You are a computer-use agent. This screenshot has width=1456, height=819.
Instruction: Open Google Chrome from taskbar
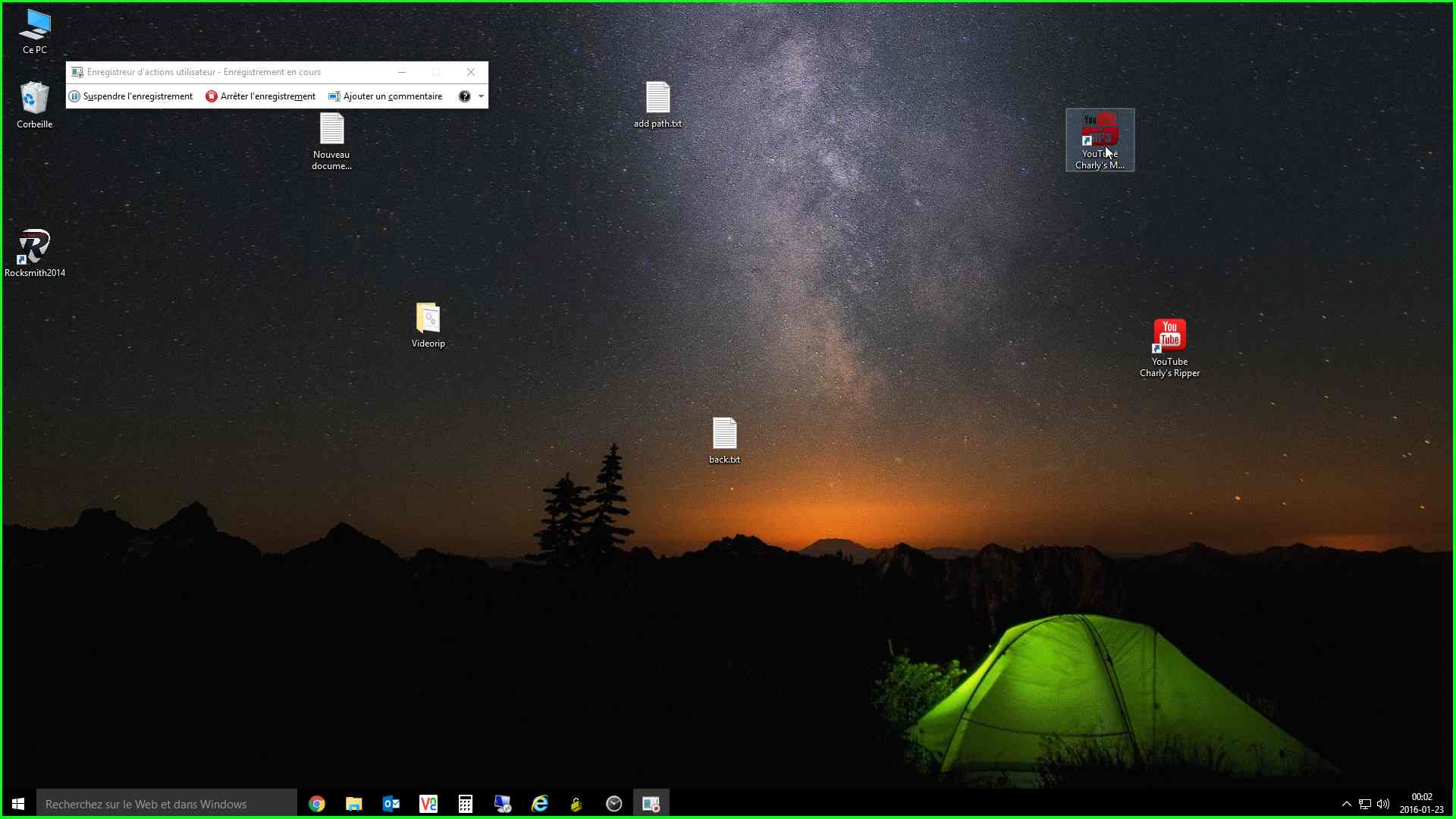(x=317, y=804)
